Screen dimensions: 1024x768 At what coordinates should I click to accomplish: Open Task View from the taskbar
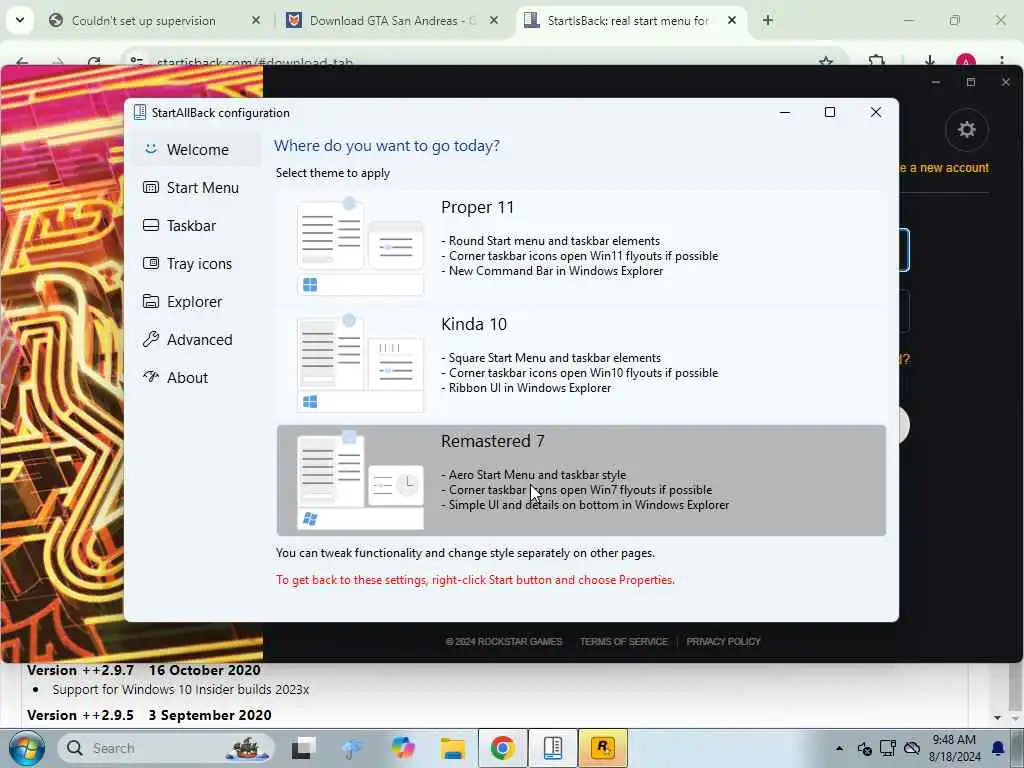(x=304, y=748)
